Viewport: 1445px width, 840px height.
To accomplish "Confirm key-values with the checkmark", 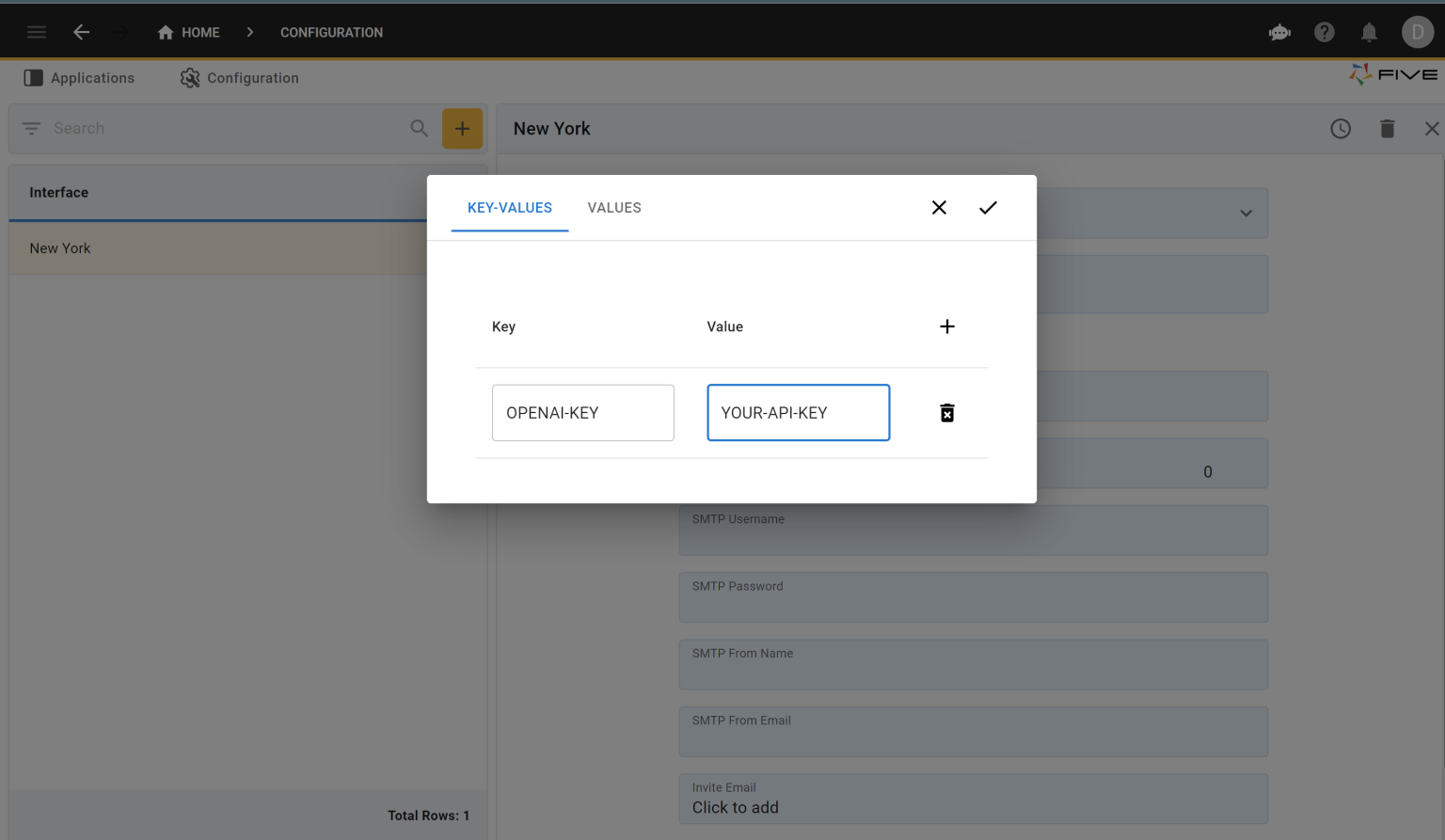I will coord(988,208).
